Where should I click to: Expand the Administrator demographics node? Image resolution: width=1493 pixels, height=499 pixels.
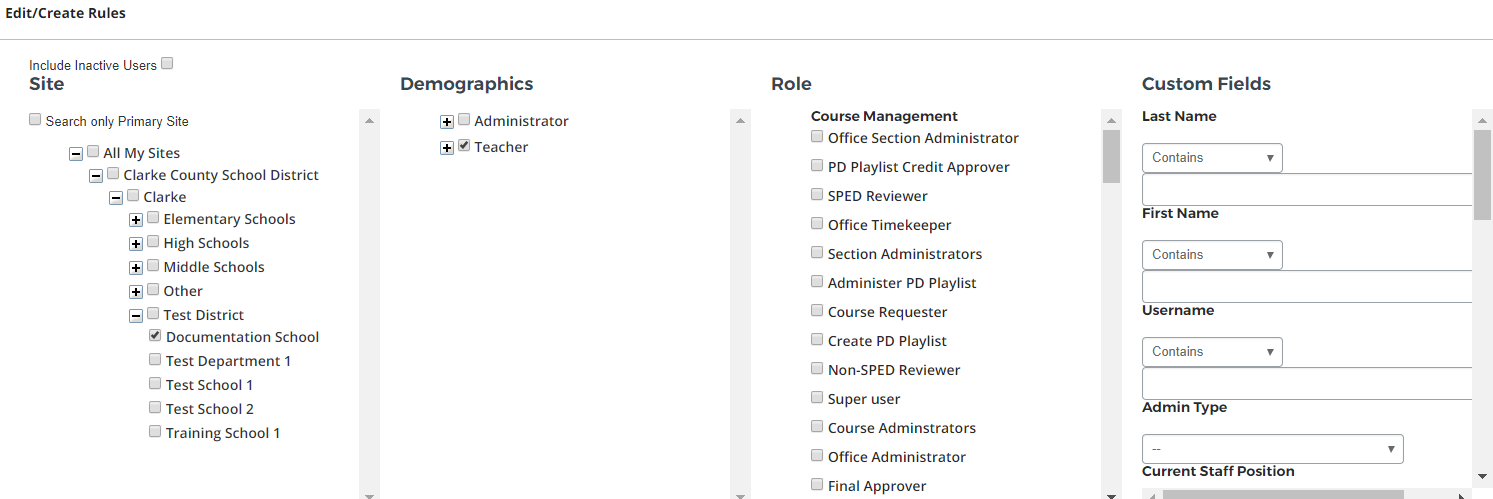coord(447,121)
